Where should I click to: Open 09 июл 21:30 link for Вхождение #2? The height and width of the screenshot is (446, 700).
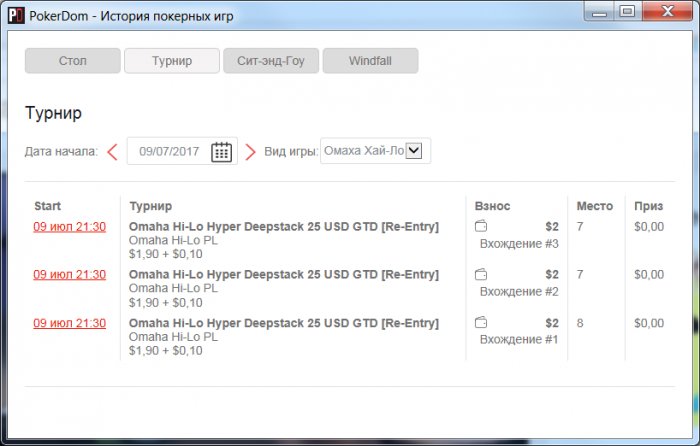[x=70, y=275]
